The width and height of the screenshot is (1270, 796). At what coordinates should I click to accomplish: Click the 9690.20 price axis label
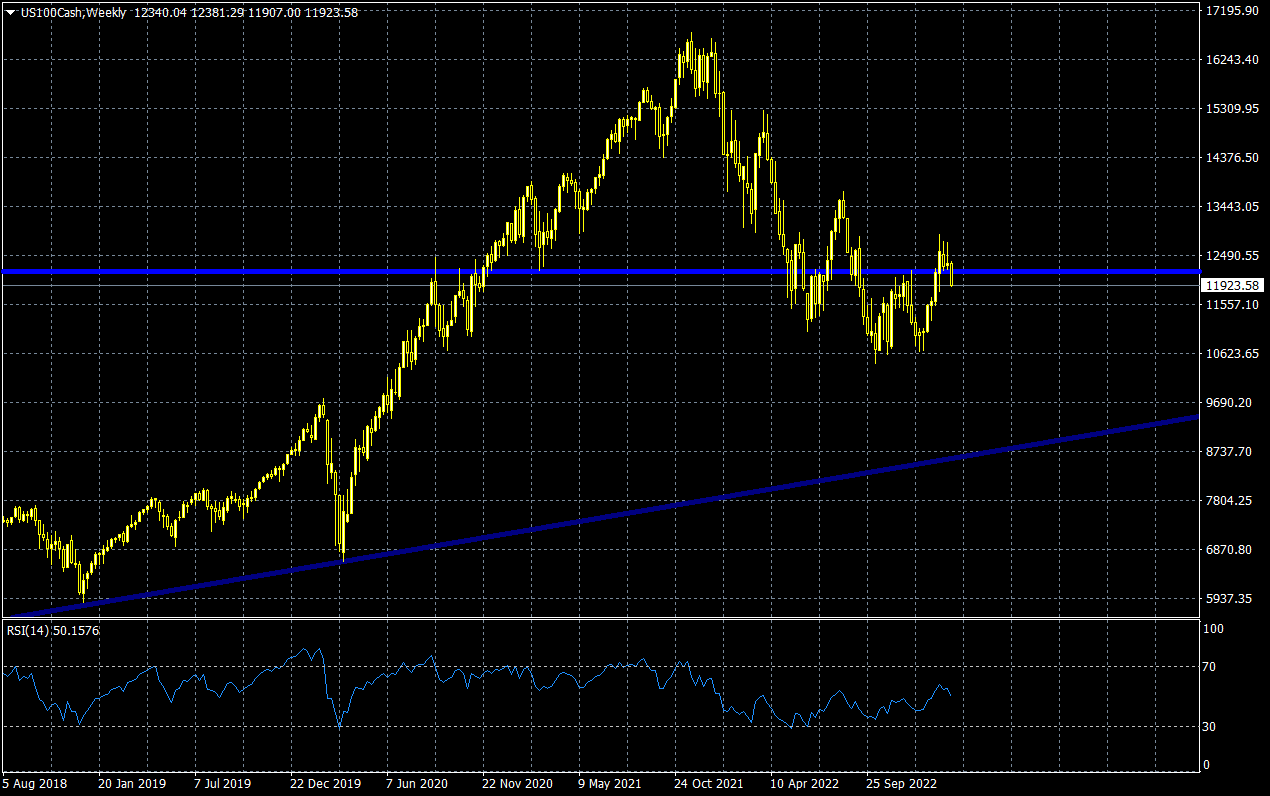[x=1231, y=403]
